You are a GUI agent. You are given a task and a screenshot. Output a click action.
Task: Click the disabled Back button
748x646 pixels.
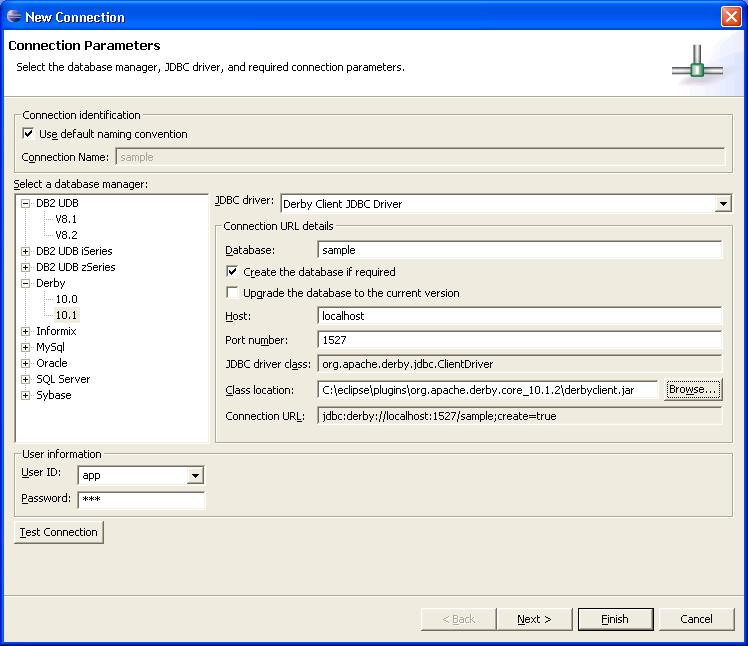coord(458,619)
